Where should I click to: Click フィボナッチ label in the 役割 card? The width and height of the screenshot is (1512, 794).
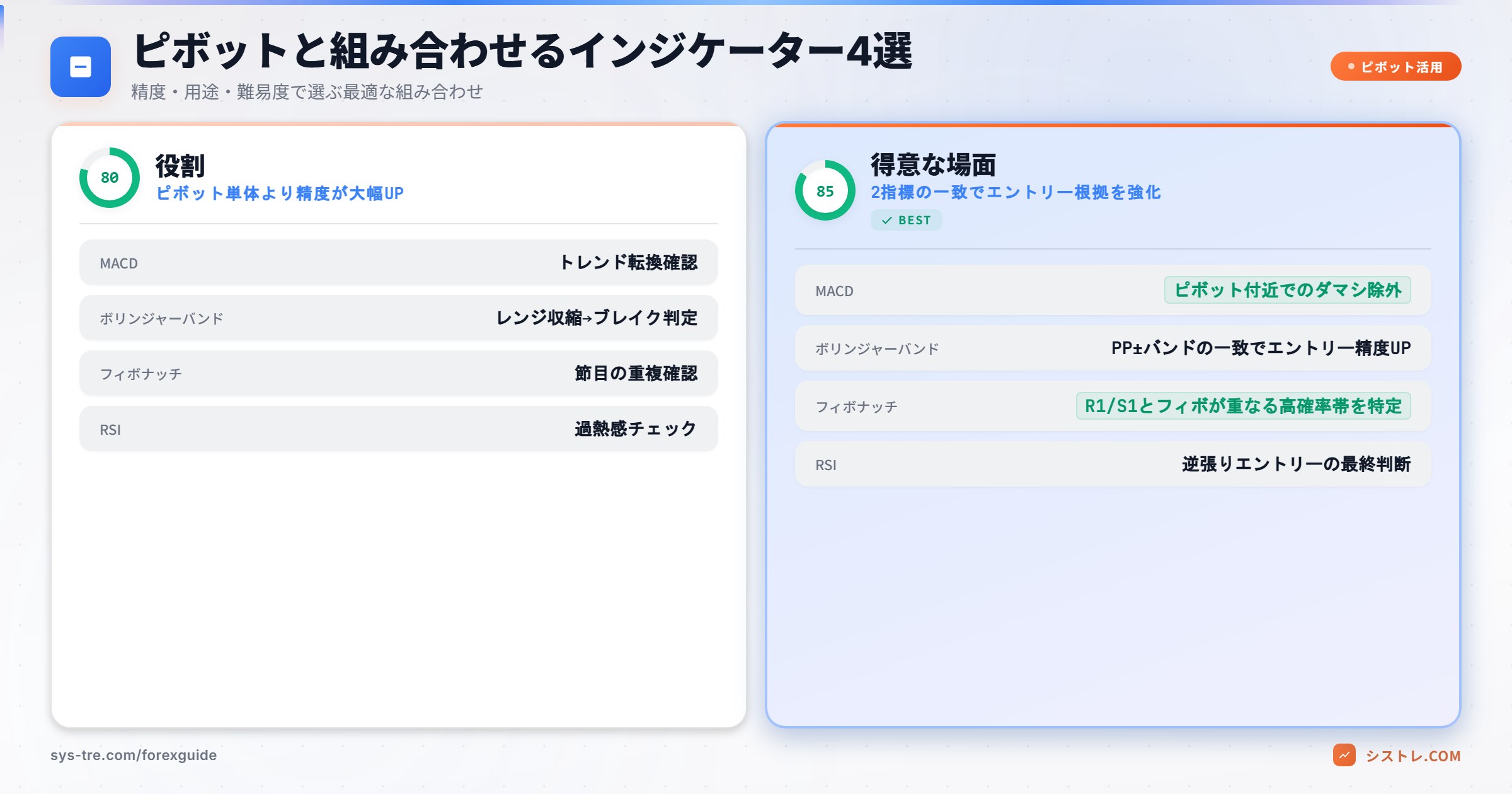click(140, 374)
